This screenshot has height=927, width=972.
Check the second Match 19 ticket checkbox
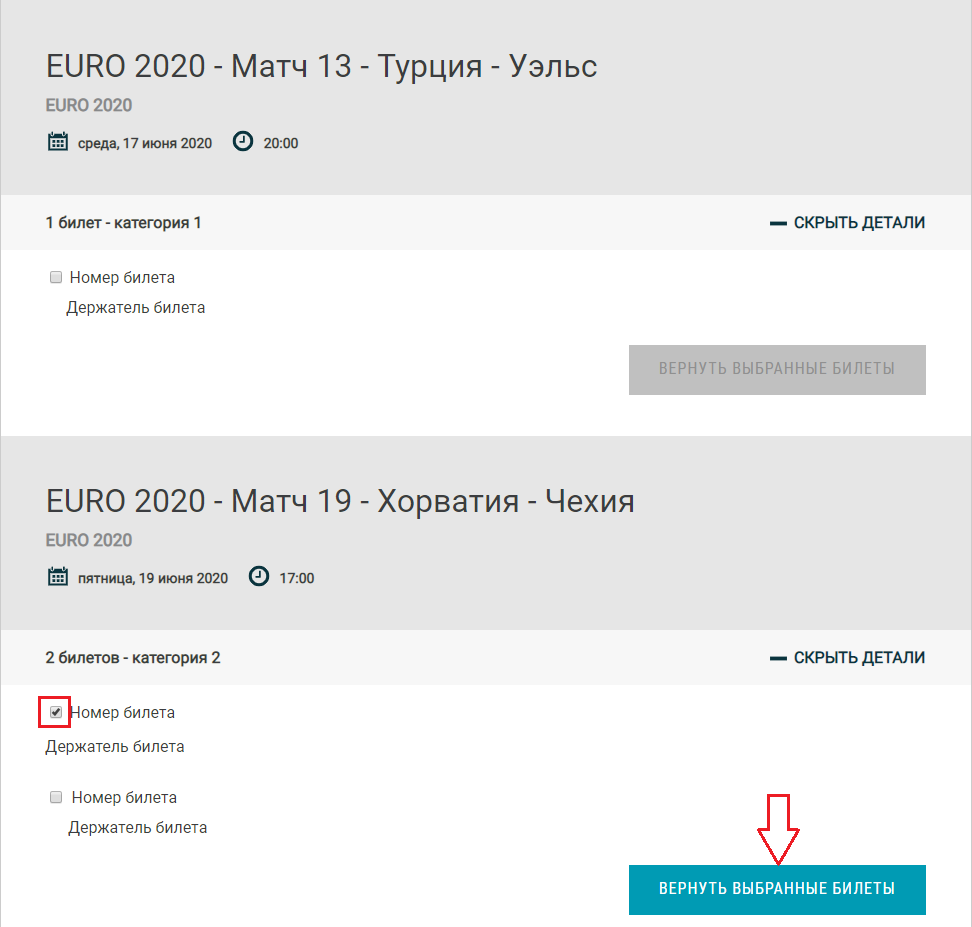[56, 797]
